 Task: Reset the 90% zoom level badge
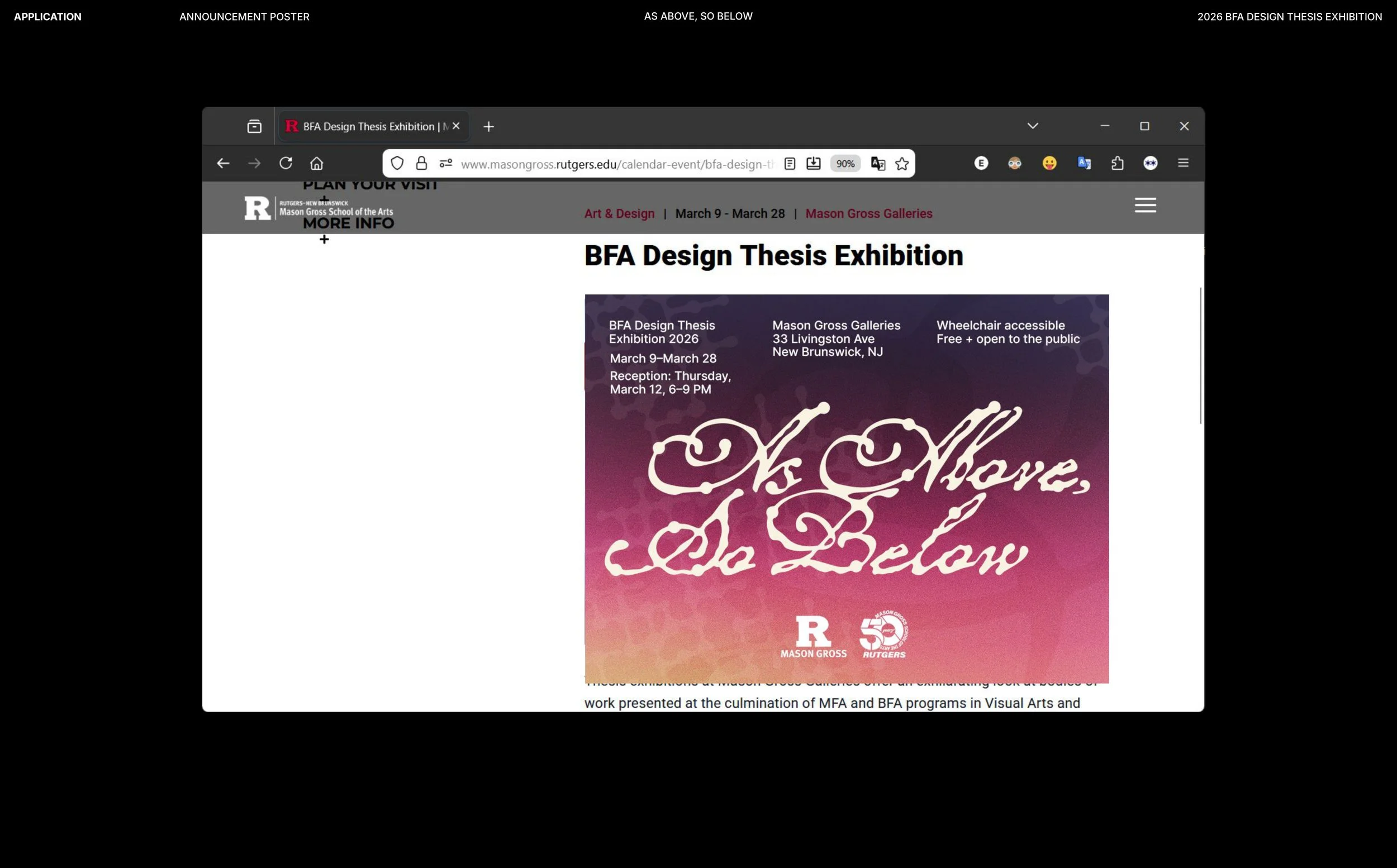pyautogui.click(x=845, y=164)
